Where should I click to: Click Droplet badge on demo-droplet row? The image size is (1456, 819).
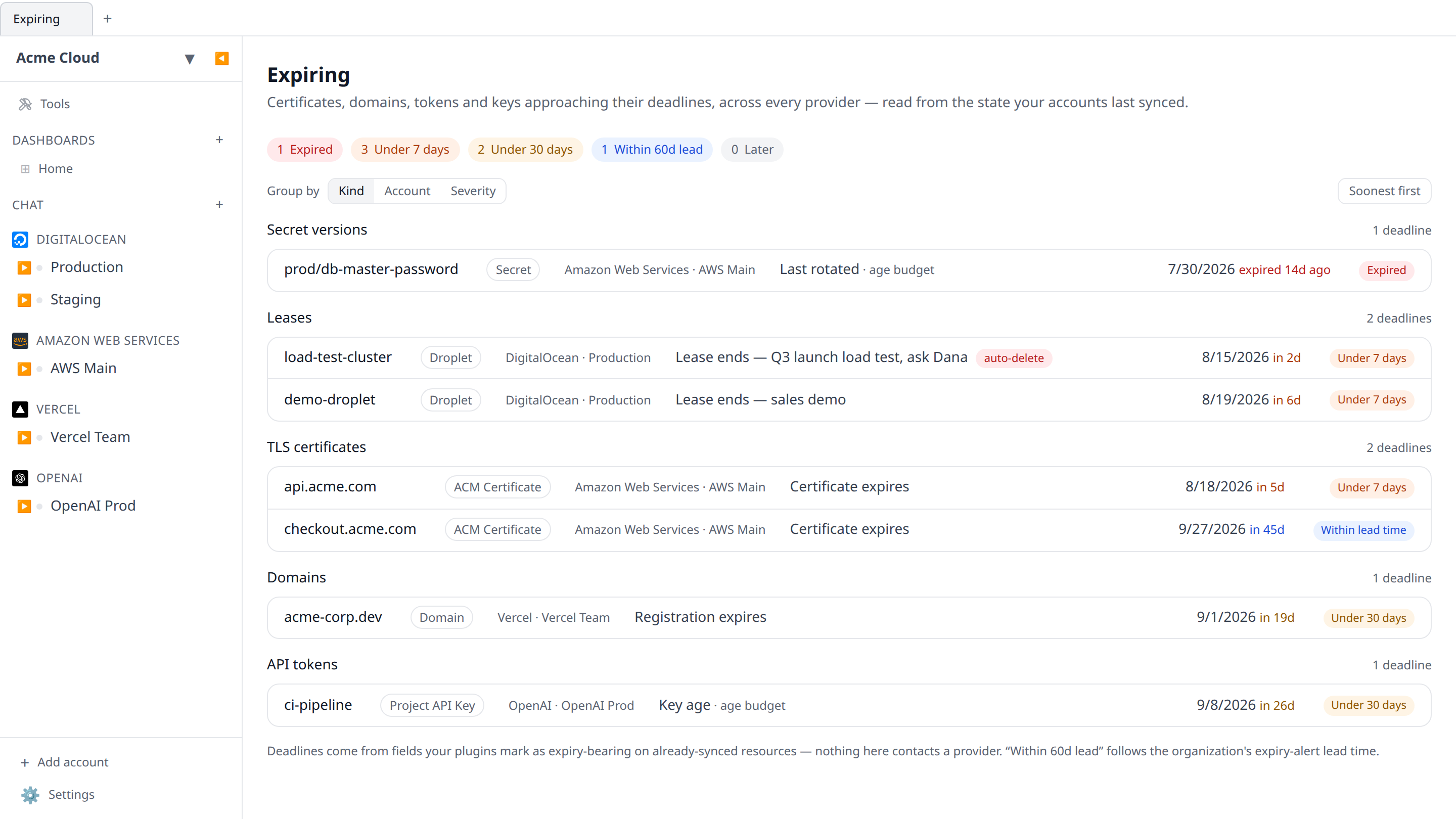(x=450, y=400)
